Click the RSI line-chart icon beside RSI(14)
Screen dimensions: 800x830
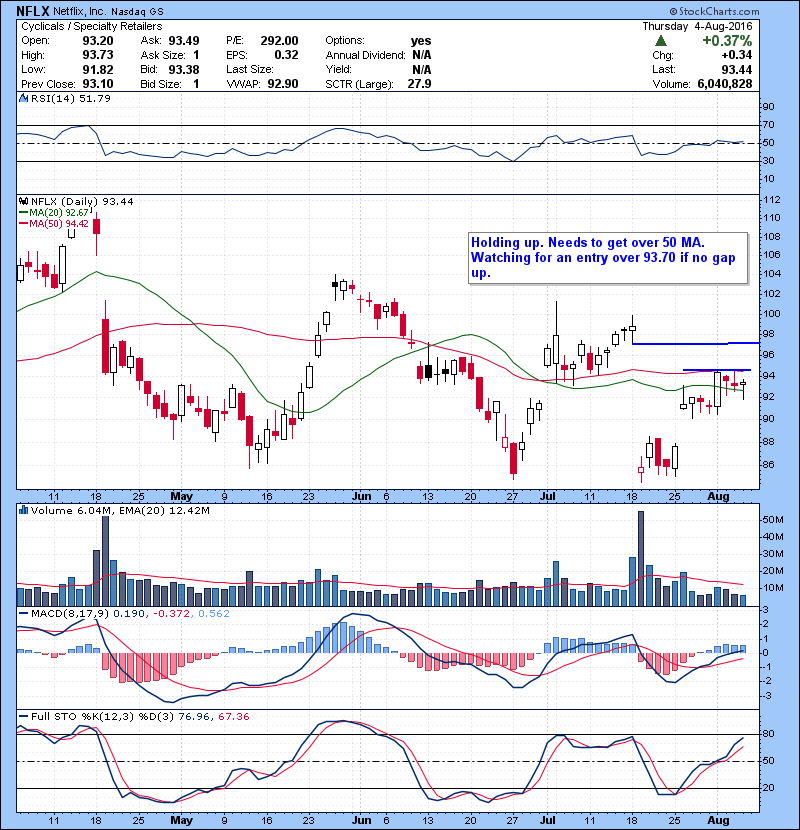tap(23, 98)
